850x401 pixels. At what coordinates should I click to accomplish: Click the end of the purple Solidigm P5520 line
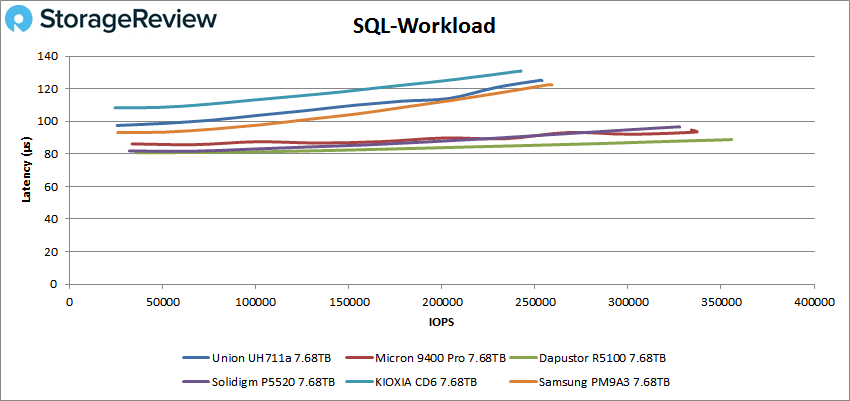click(679, 127)
